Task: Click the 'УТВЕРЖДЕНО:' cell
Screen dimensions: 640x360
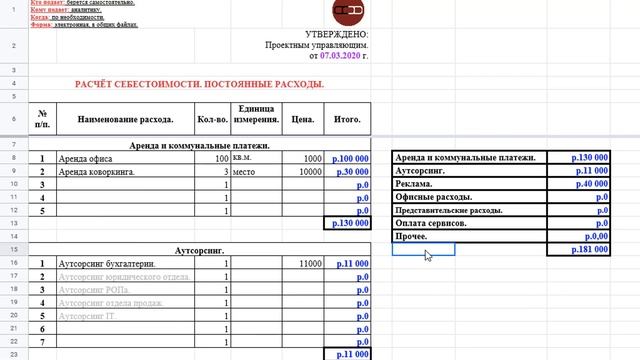Action: [x=337, y=34]
